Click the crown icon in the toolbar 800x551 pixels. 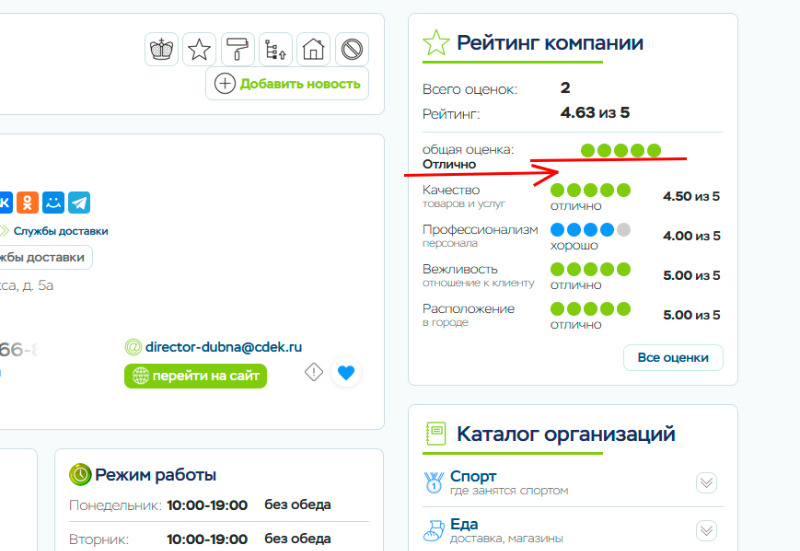click(x=161, y=49)
